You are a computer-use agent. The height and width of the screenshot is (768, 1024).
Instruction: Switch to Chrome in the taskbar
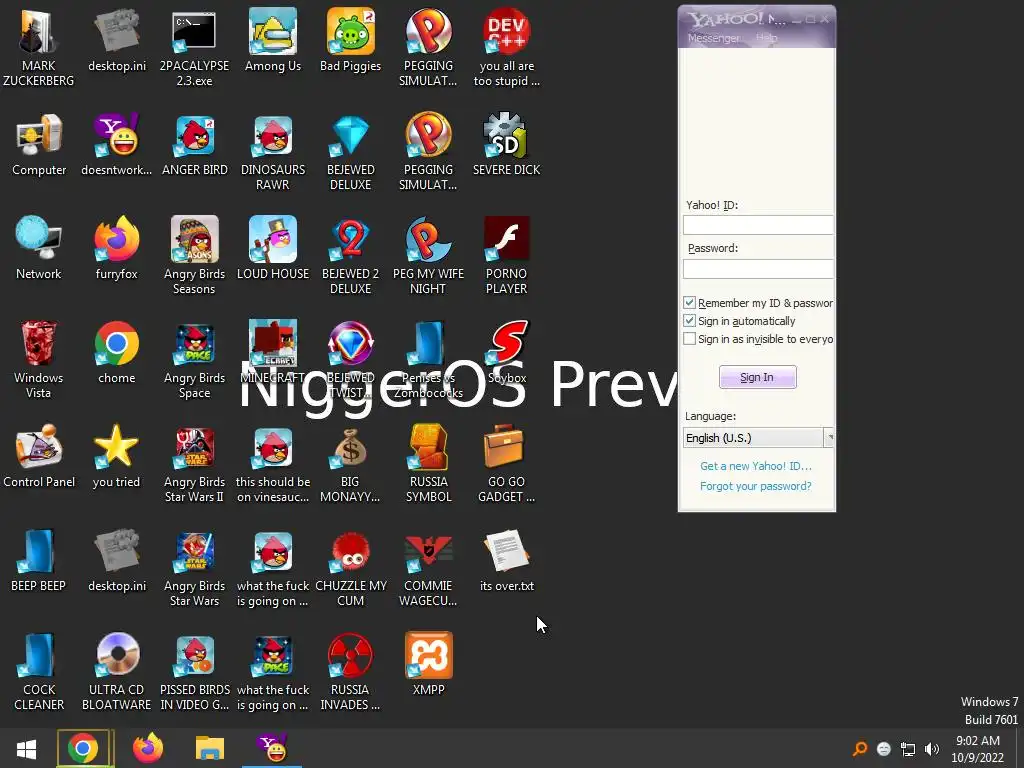pos(84,748)
